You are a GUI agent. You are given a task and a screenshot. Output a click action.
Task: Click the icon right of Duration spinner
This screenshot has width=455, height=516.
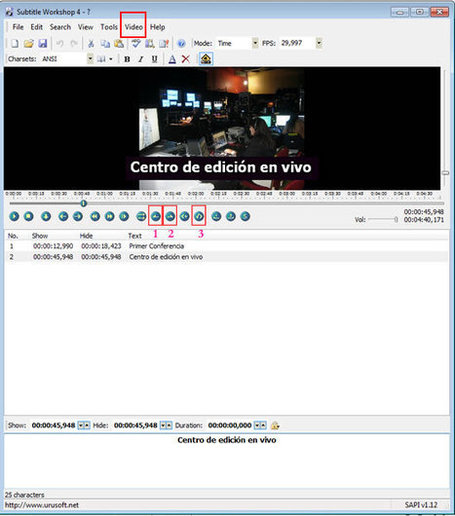275,425
